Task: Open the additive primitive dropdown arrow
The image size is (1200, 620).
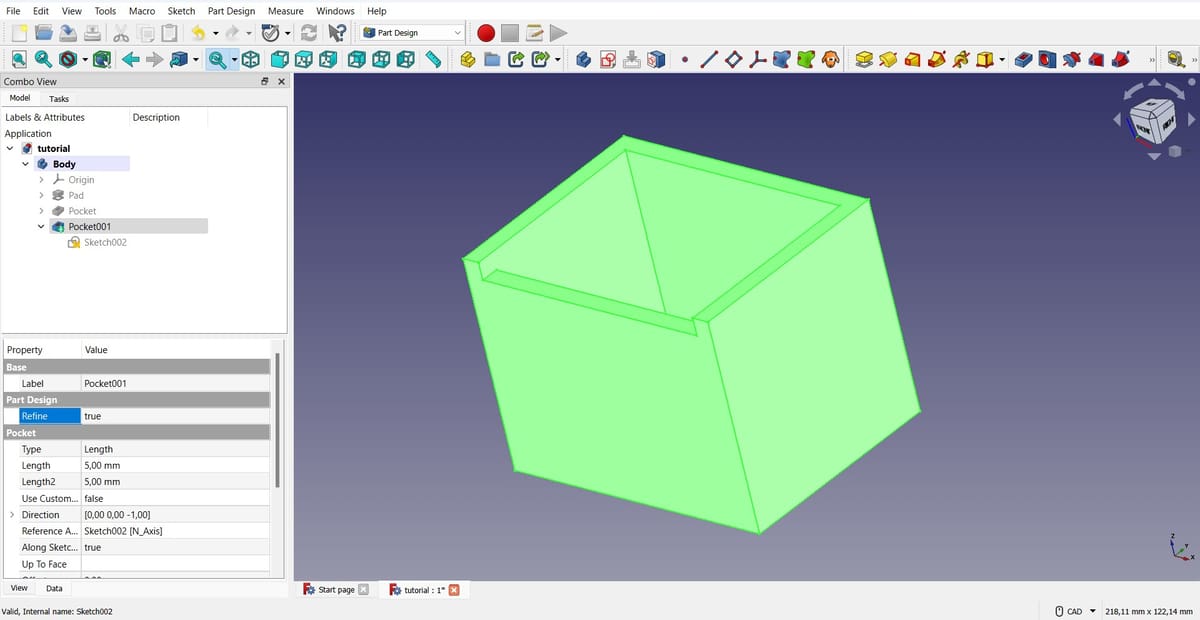Action: [x=1001, y=60]
